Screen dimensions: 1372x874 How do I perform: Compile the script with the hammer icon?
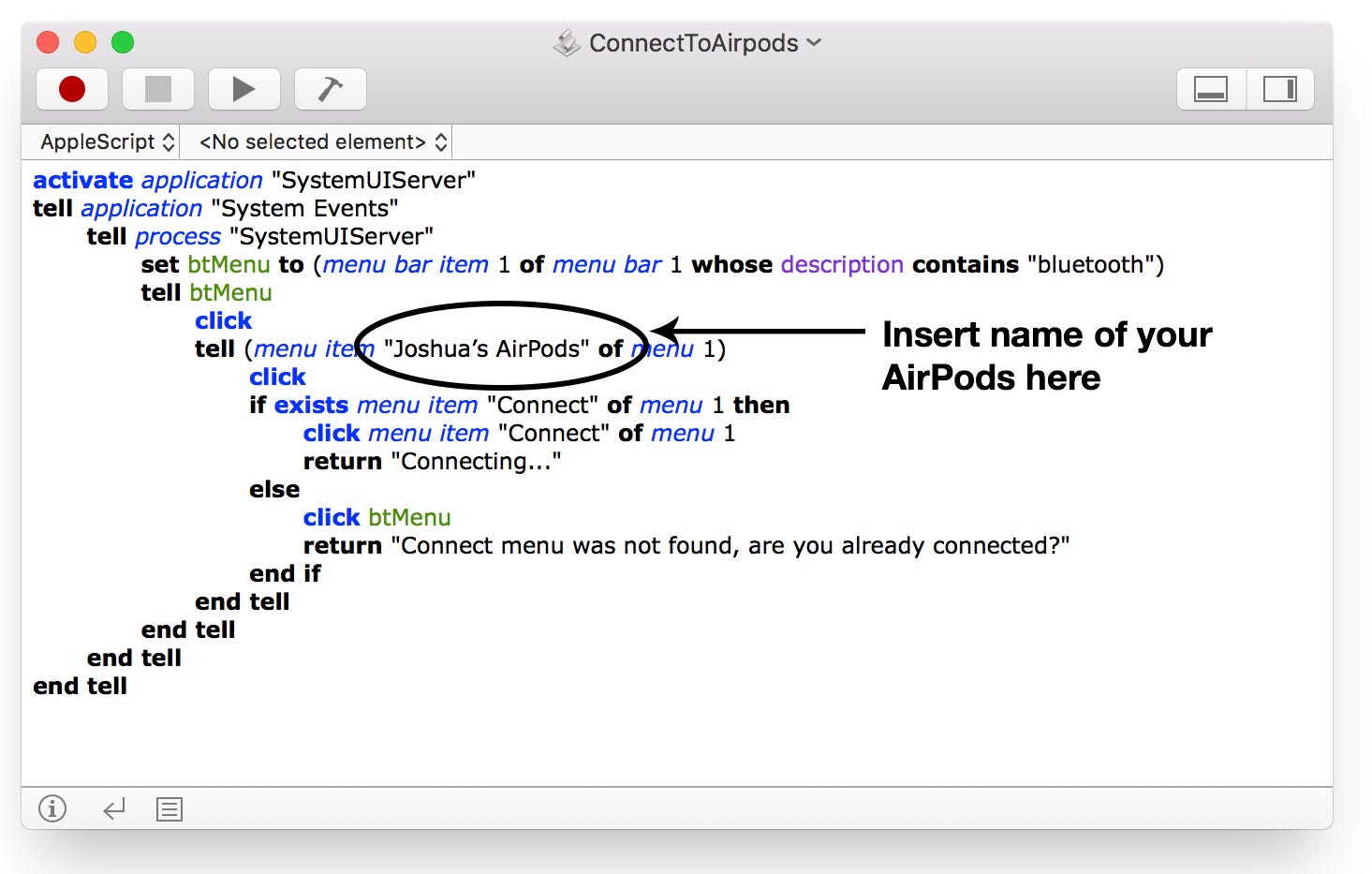pyautogui.click(x=330, y=89)
